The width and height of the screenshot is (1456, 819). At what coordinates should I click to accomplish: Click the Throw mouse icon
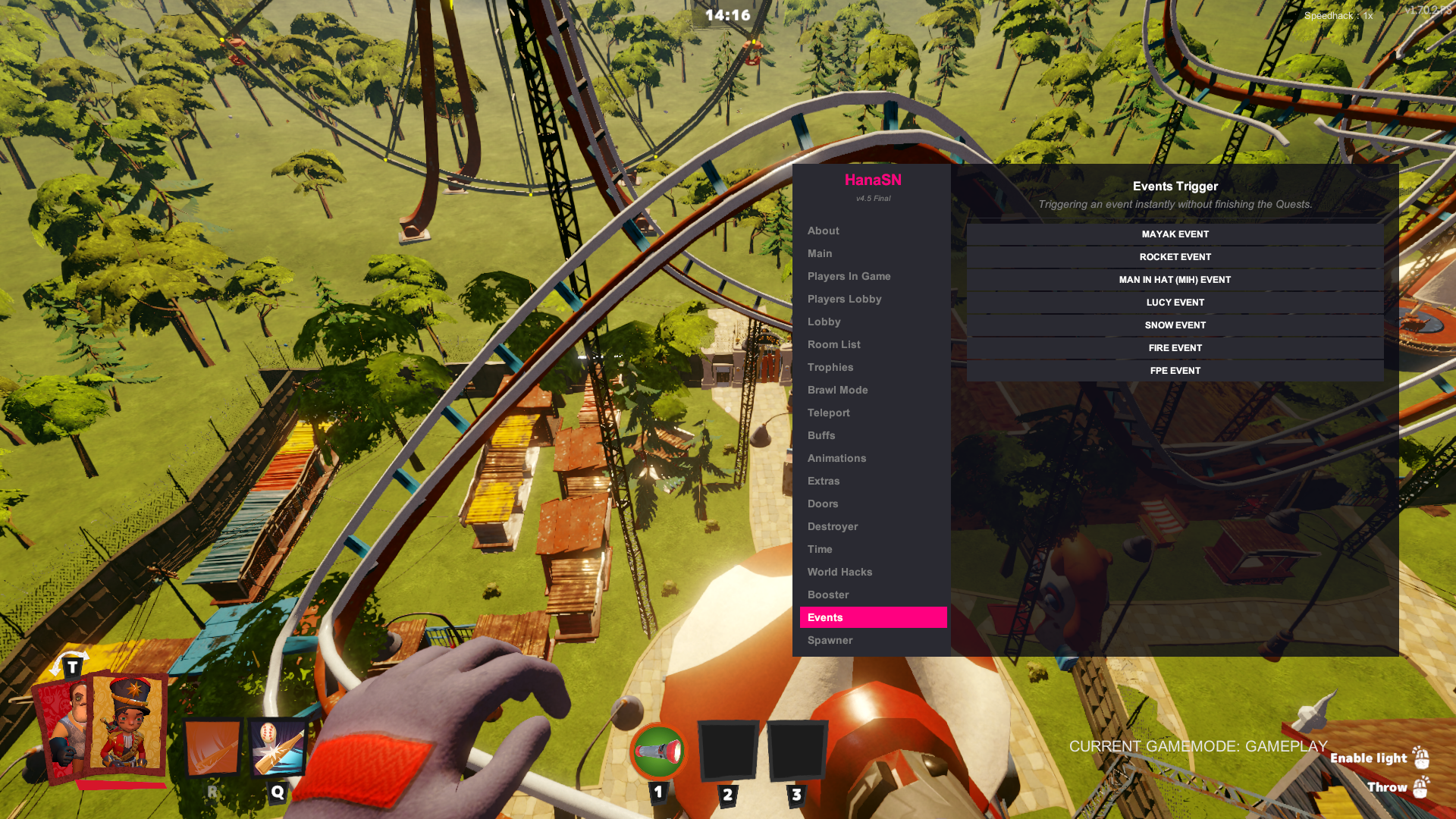coord(1421,786)
